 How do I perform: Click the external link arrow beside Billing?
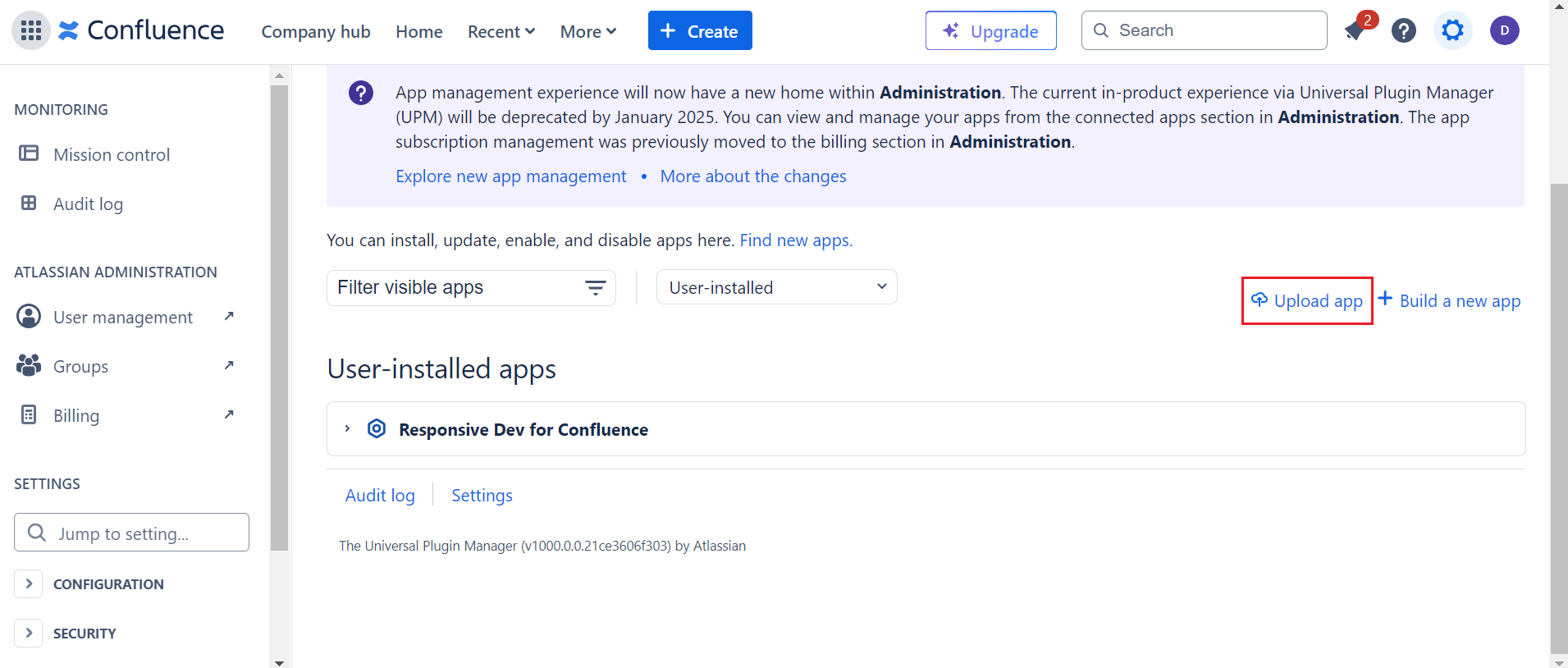coord(229,414)
